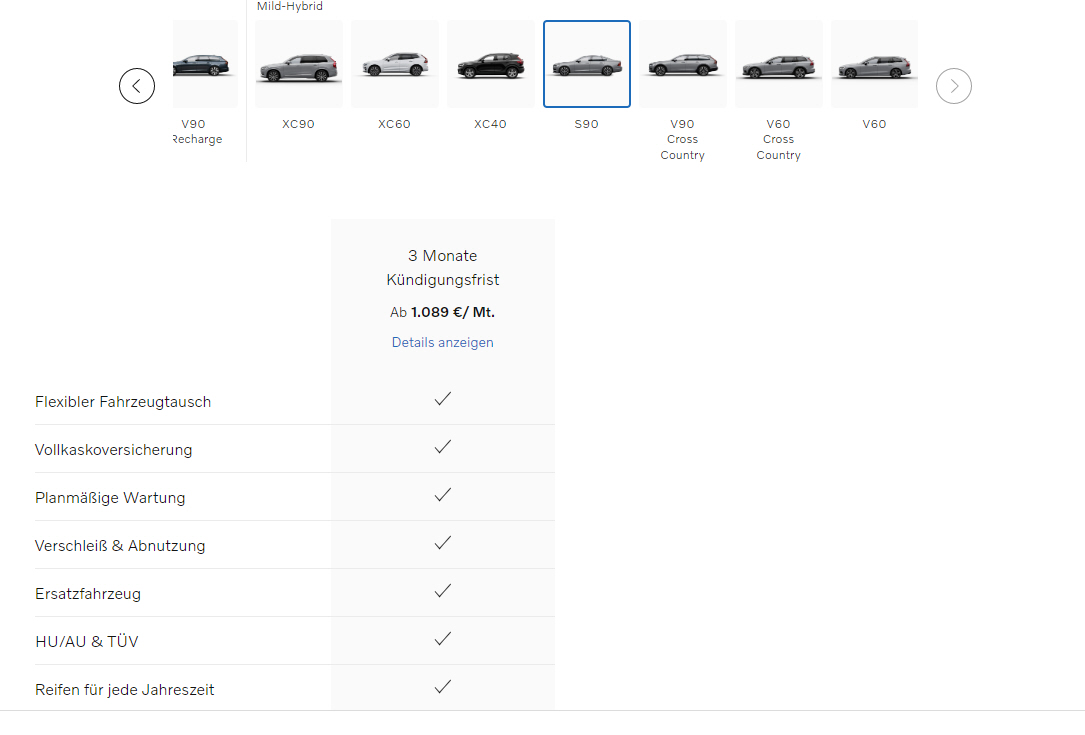Select the XC90 car thumbnail
Screen dimensions: 1085x735
(299, 65)
